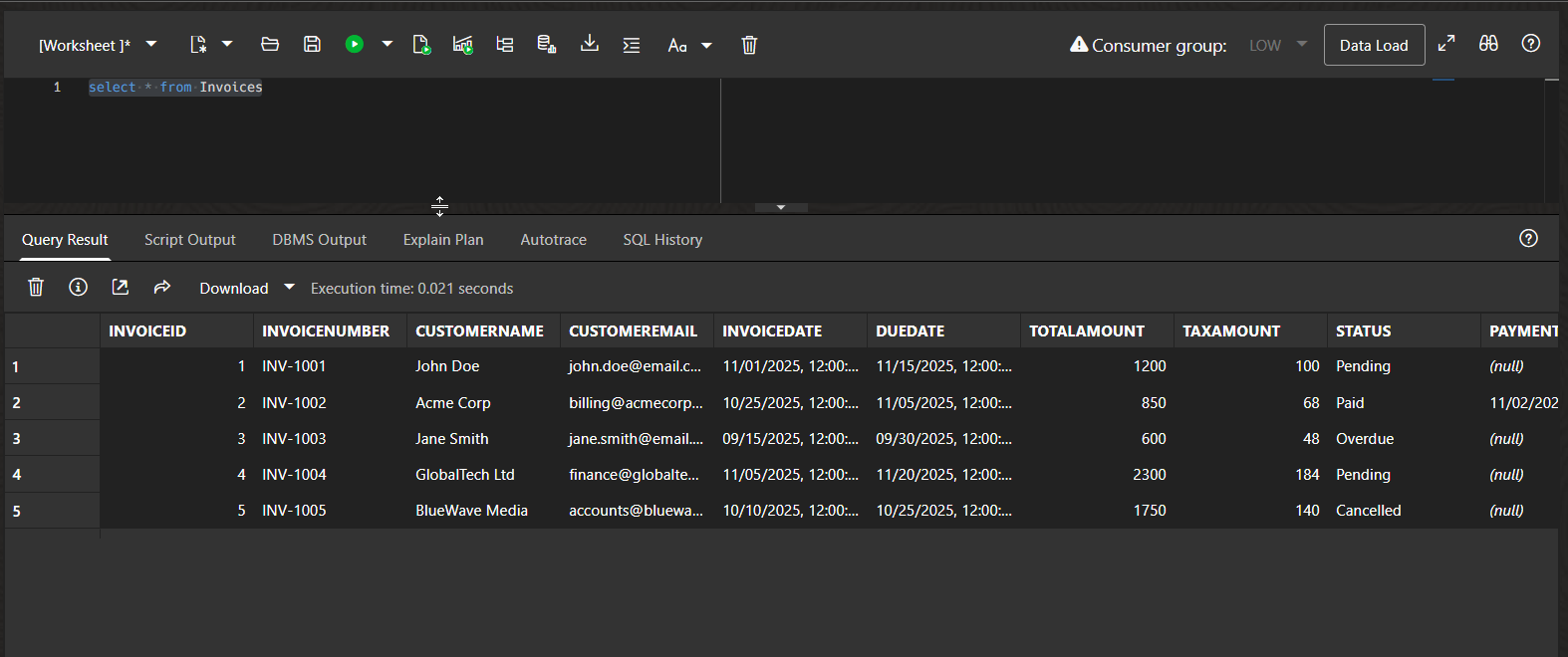Switch to the DBMS Output tab
The image size is (1568, 657).
(x=320, y=240)
